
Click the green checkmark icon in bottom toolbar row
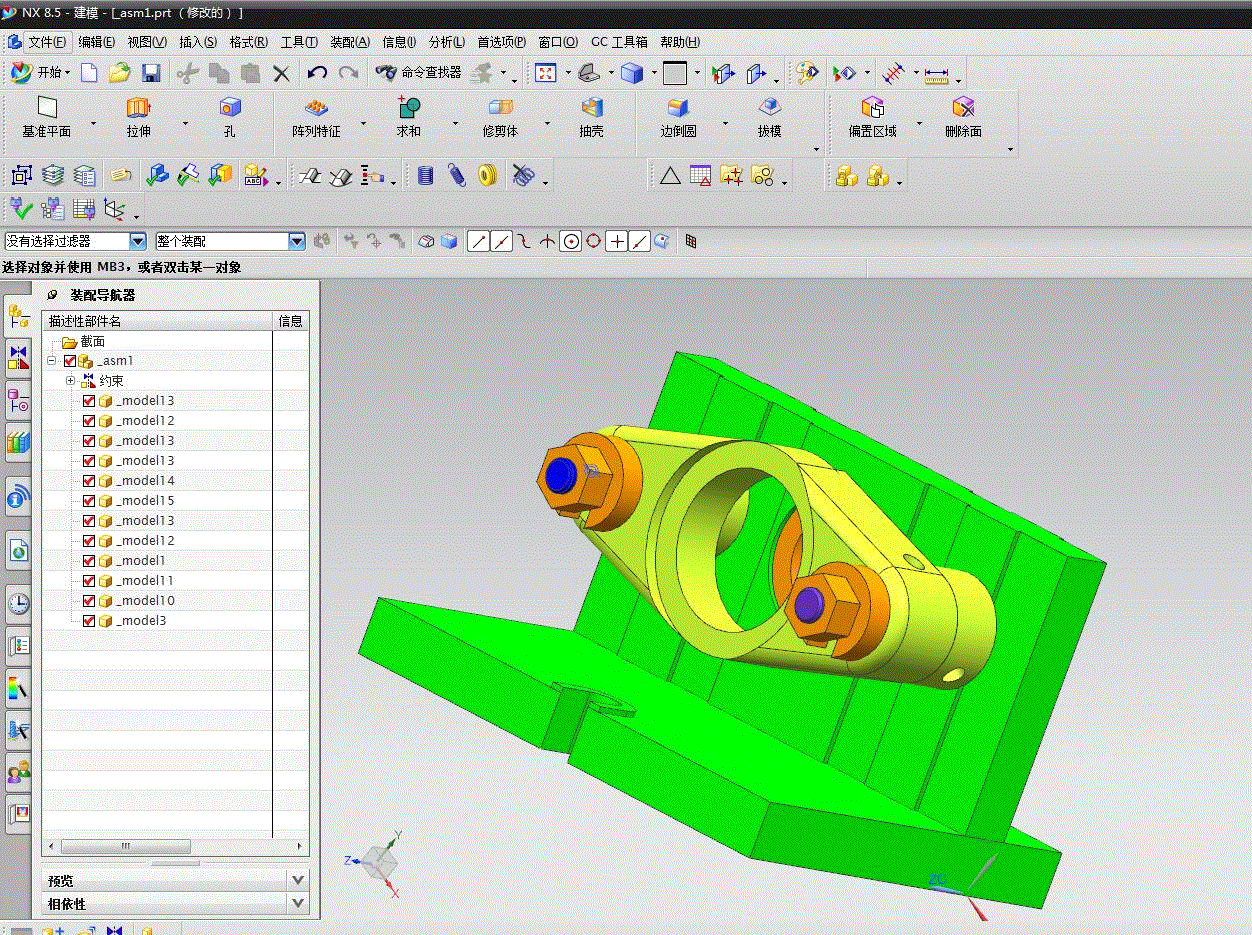coord(21,209)
